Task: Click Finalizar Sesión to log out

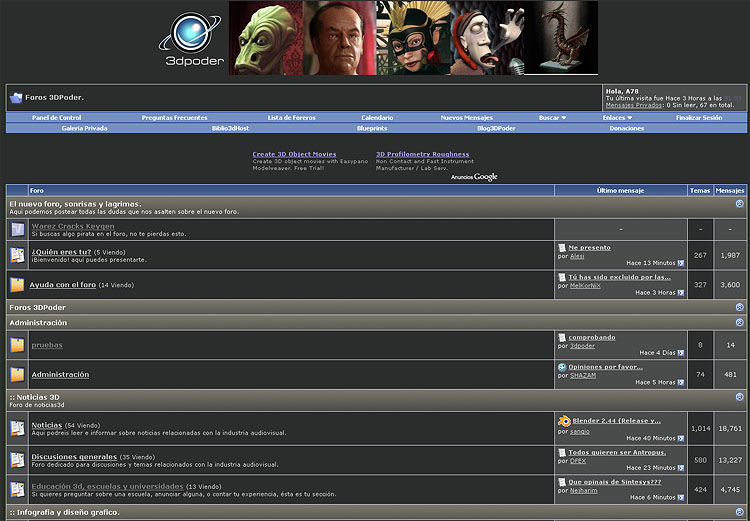Action: 699,118
